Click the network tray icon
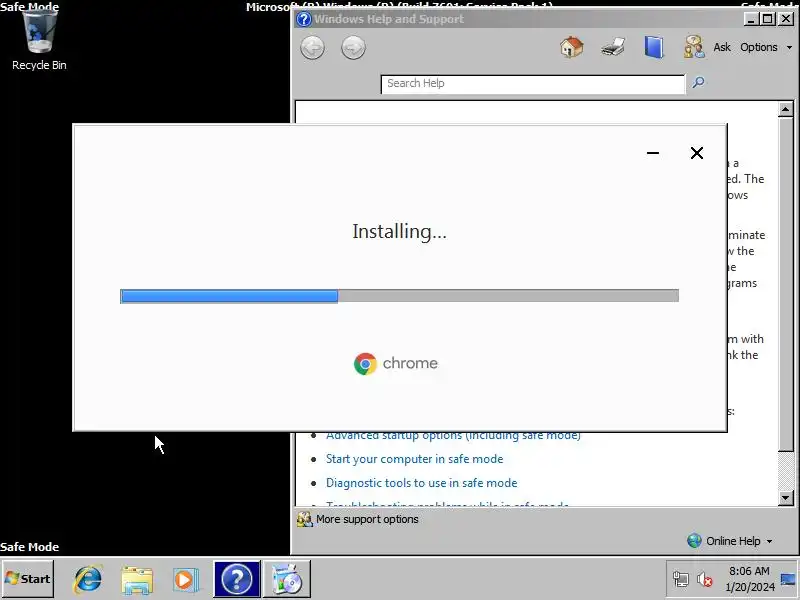Viewport: 800px width, 600px height. [681, 579]
